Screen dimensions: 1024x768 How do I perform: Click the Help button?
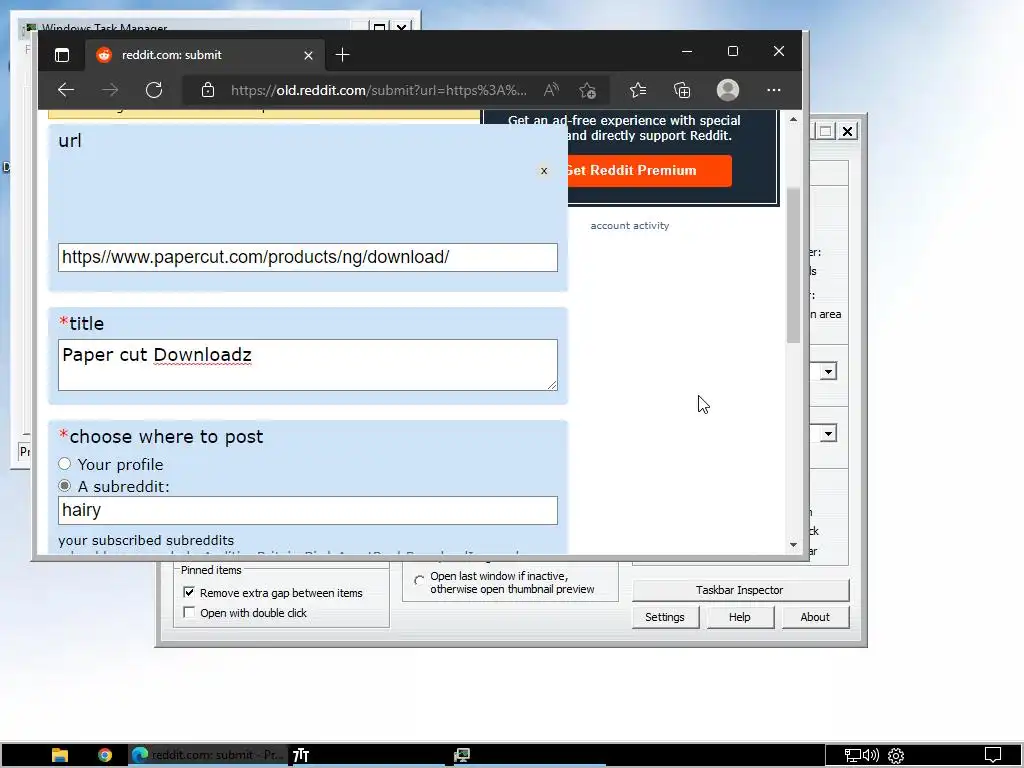point(740,617)
